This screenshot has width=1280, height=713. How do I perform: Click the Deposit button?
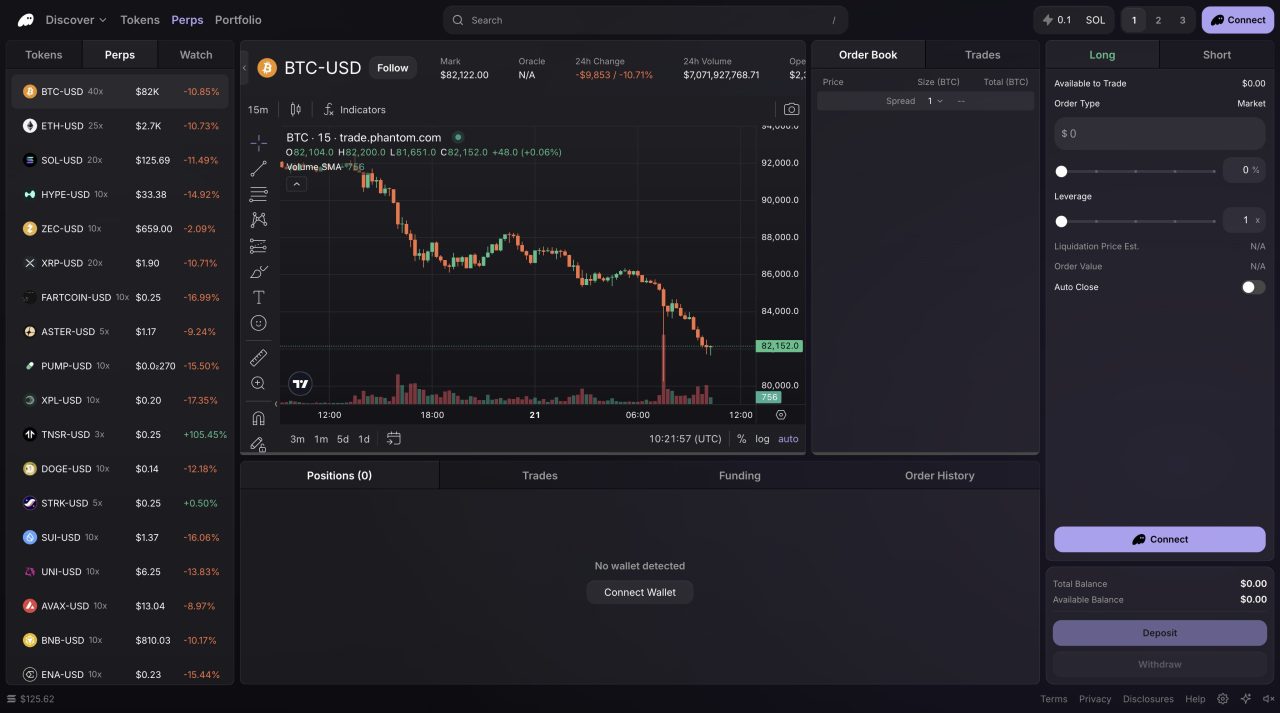[1160, 633]
